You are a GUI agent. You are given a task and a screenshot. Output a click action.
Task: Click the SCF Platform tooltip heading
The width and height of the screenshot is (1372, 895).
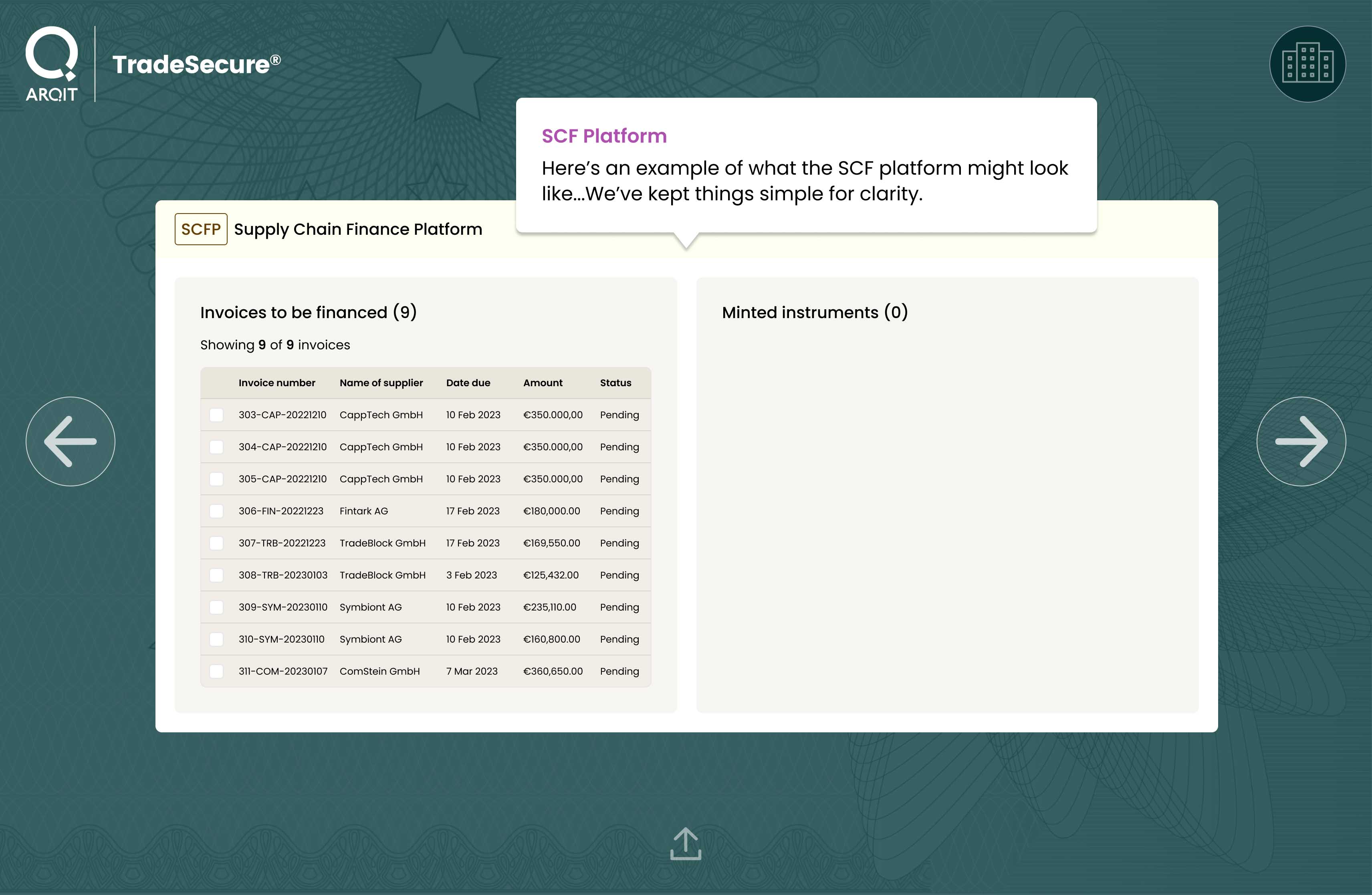pos(604,136)
